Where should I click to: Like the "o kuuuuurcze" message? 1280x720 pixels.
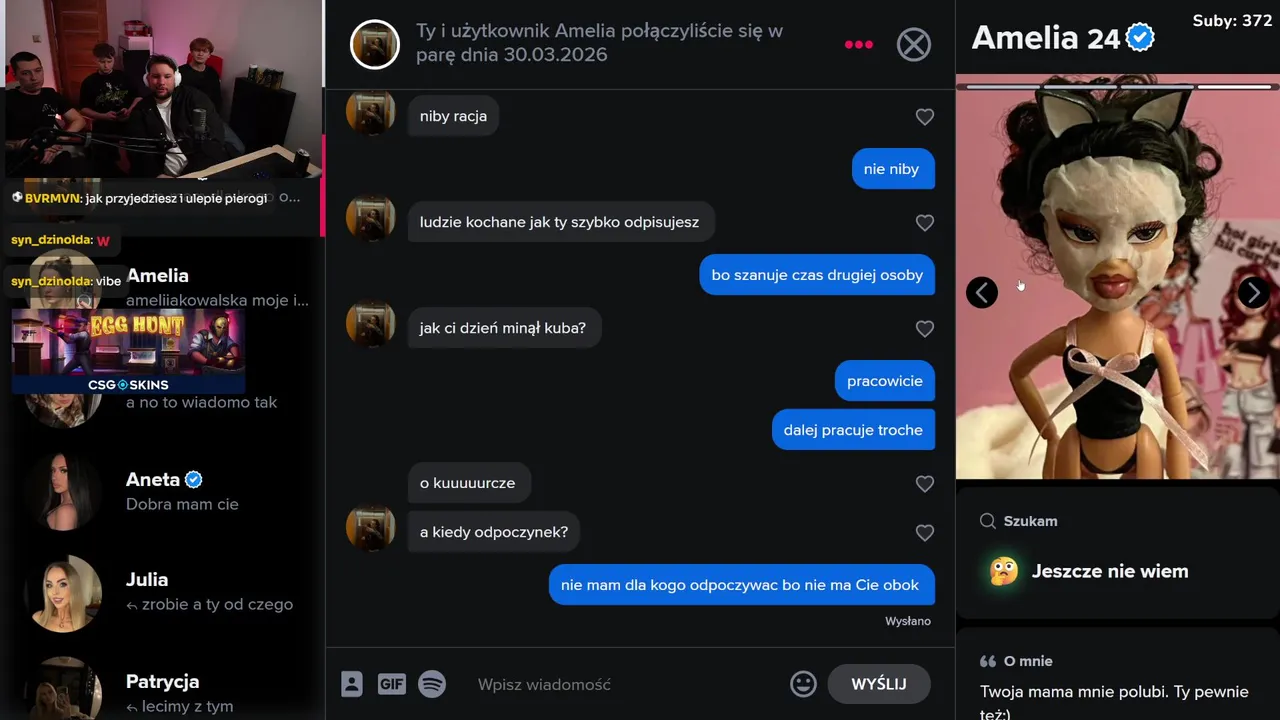pyautogui.click(x=925, y=484)
